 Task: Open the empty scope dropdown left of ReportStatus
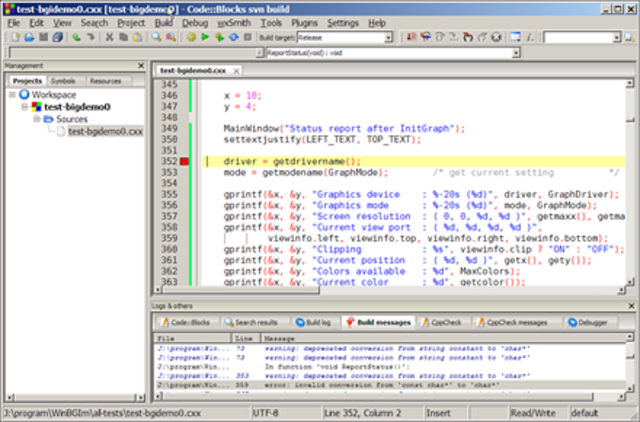(x=260, y=53)
